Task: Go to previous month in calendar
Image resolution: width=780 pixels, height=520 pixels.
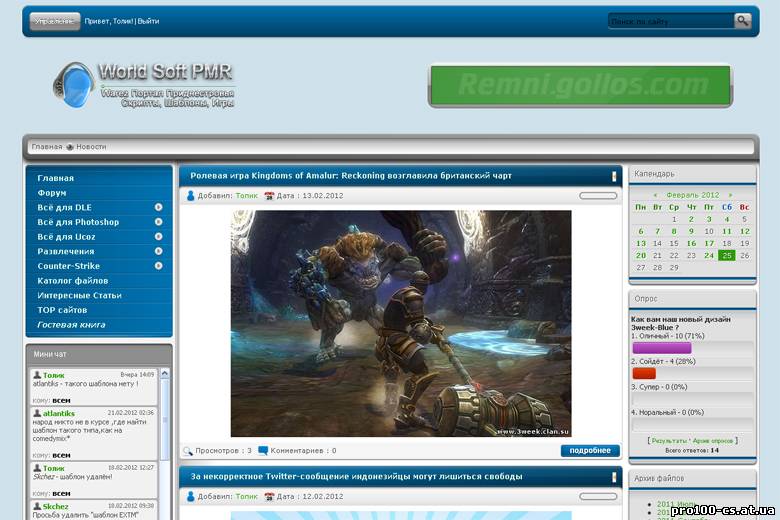Action: pyautogui.click(x=656, y=195)
